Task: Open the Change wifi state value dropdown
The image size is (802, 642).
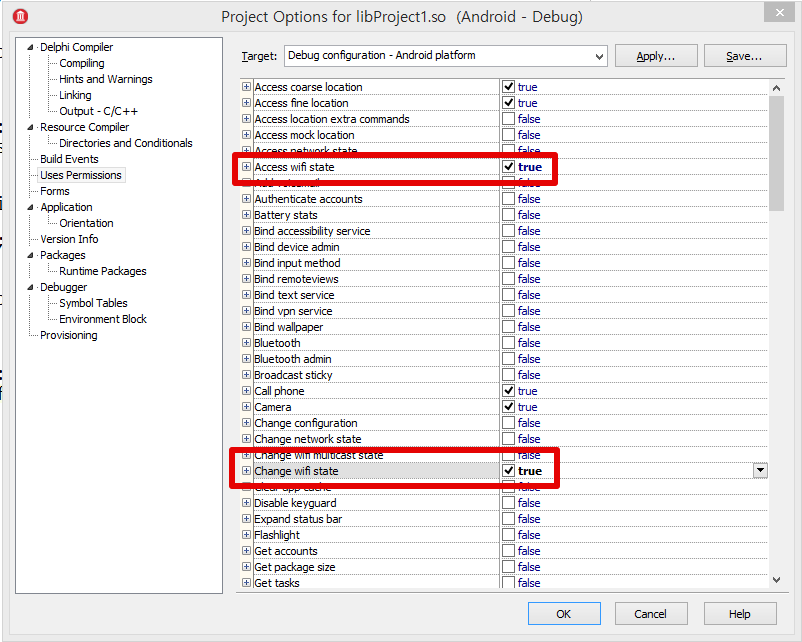Action: (x=760, y=471)
